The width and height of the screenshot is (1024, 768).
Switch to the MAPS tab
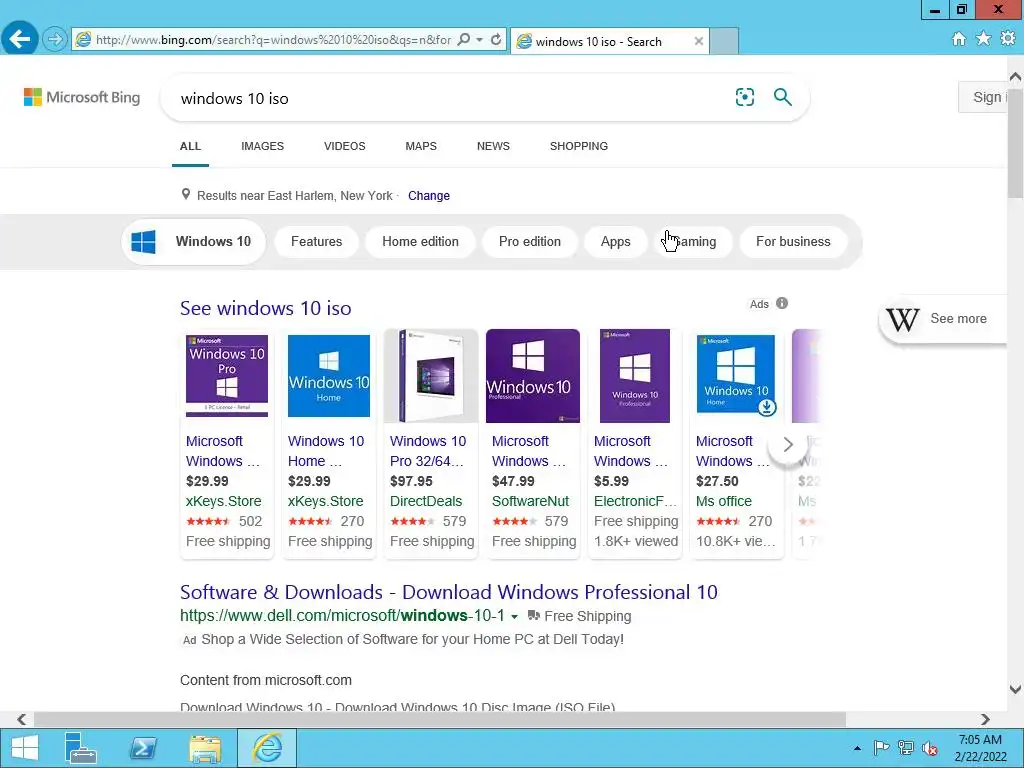click(421, 146)
